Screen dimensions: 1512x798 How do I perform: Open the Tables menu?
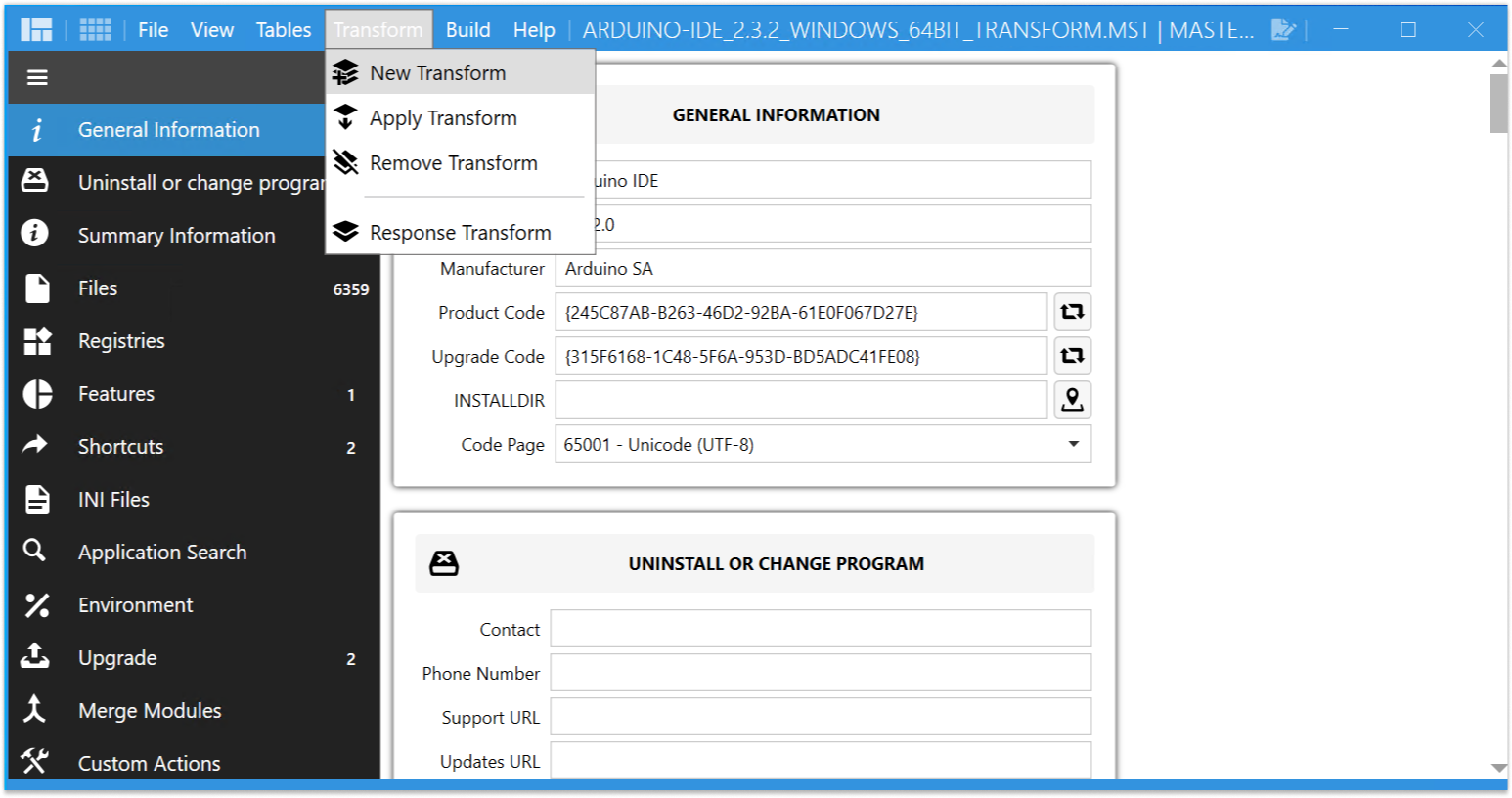pos(284,30)
